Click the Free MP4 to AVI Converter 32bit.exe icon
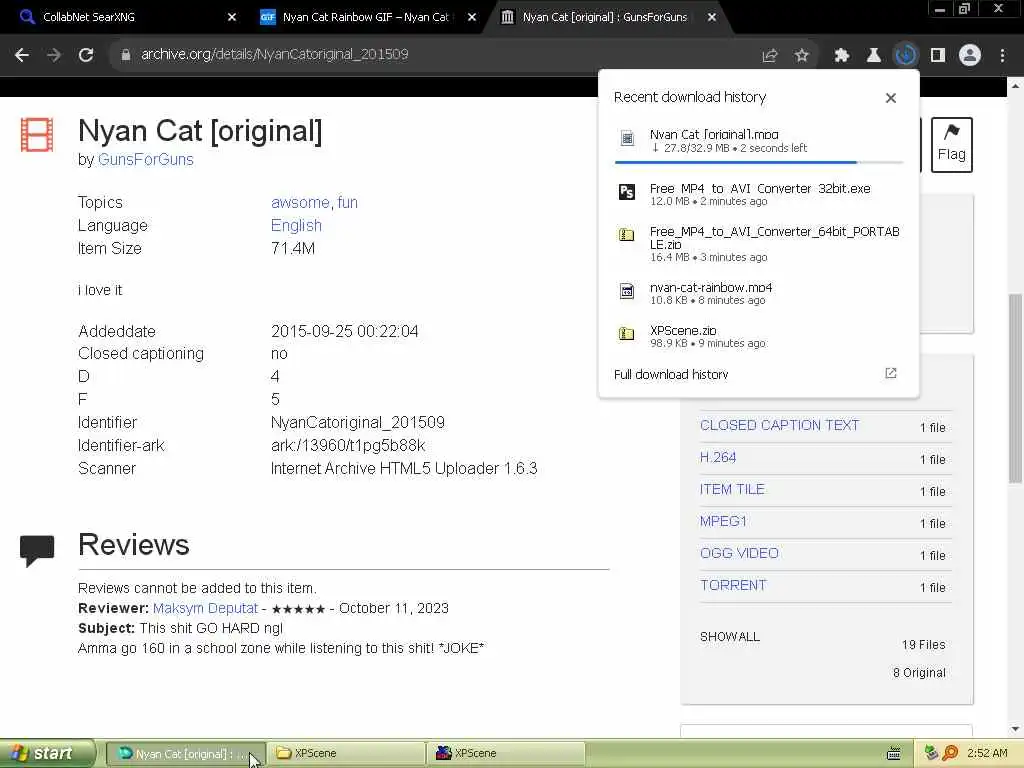The image size is (1024, 768). (627, 192)
